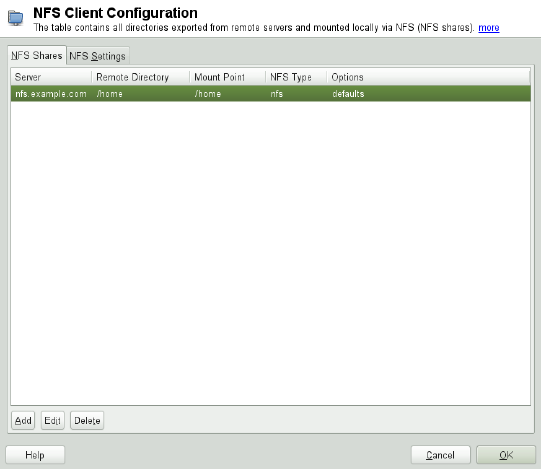Delete the selected NFS share

coord(87,420)
